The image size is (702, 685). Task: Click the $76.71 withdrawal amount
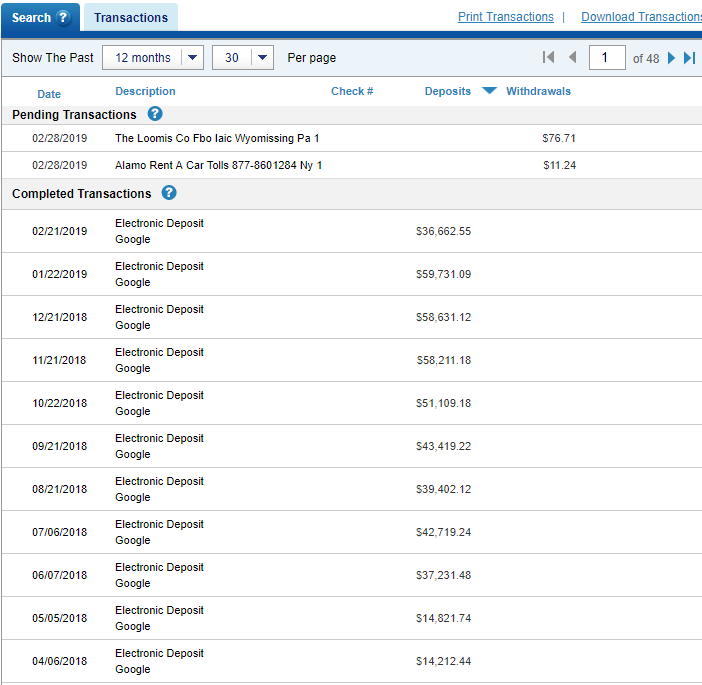pos(559,138)
